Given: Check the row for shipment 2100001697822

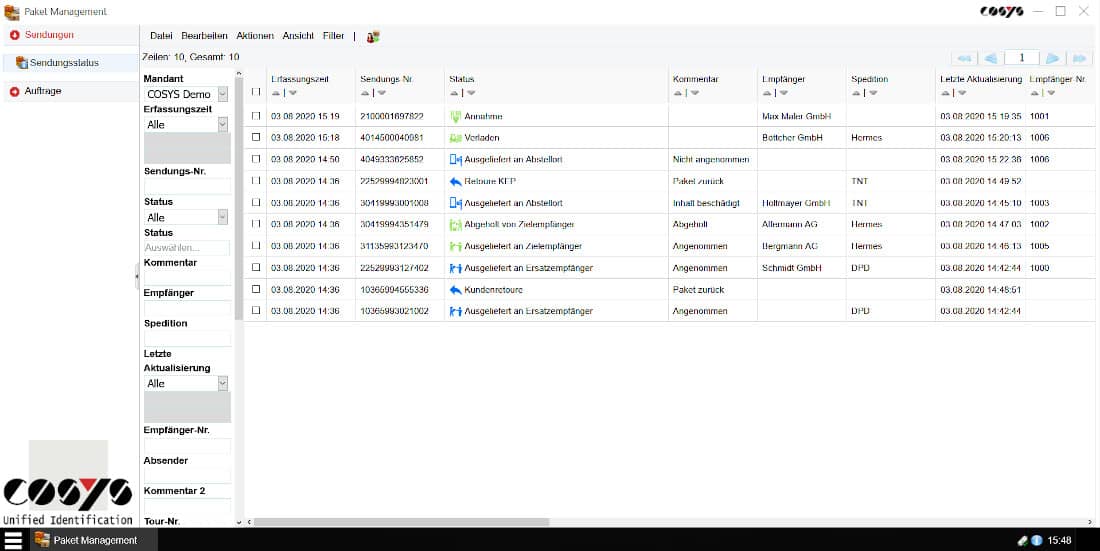Looking at the screenshot, I should click(x=256, y=116).
